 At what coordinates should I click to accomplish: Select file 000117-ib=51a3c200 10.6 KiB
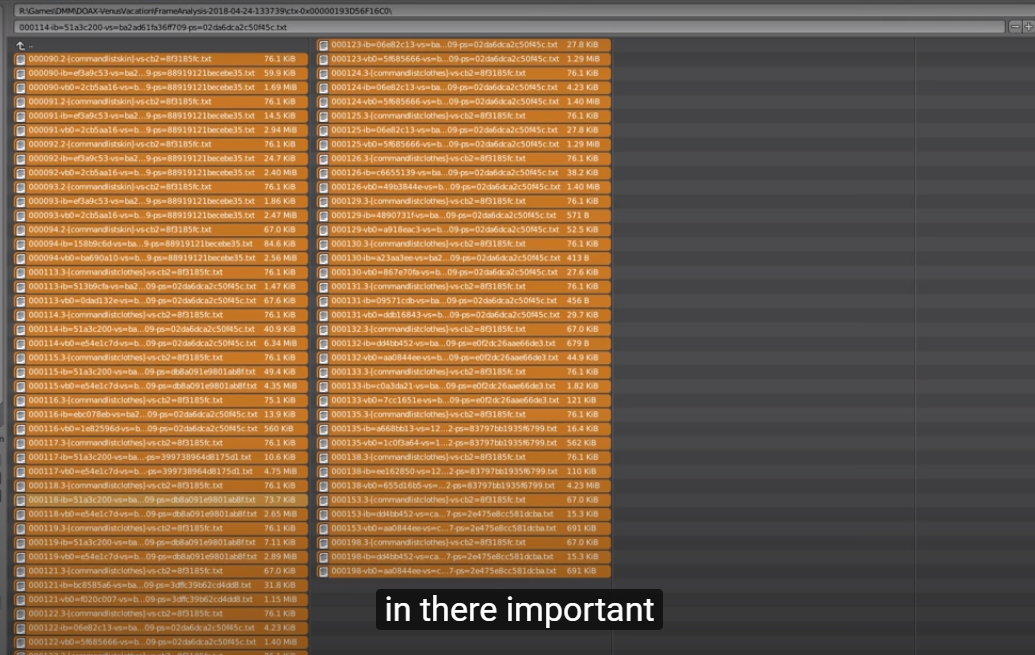point(161,457)
